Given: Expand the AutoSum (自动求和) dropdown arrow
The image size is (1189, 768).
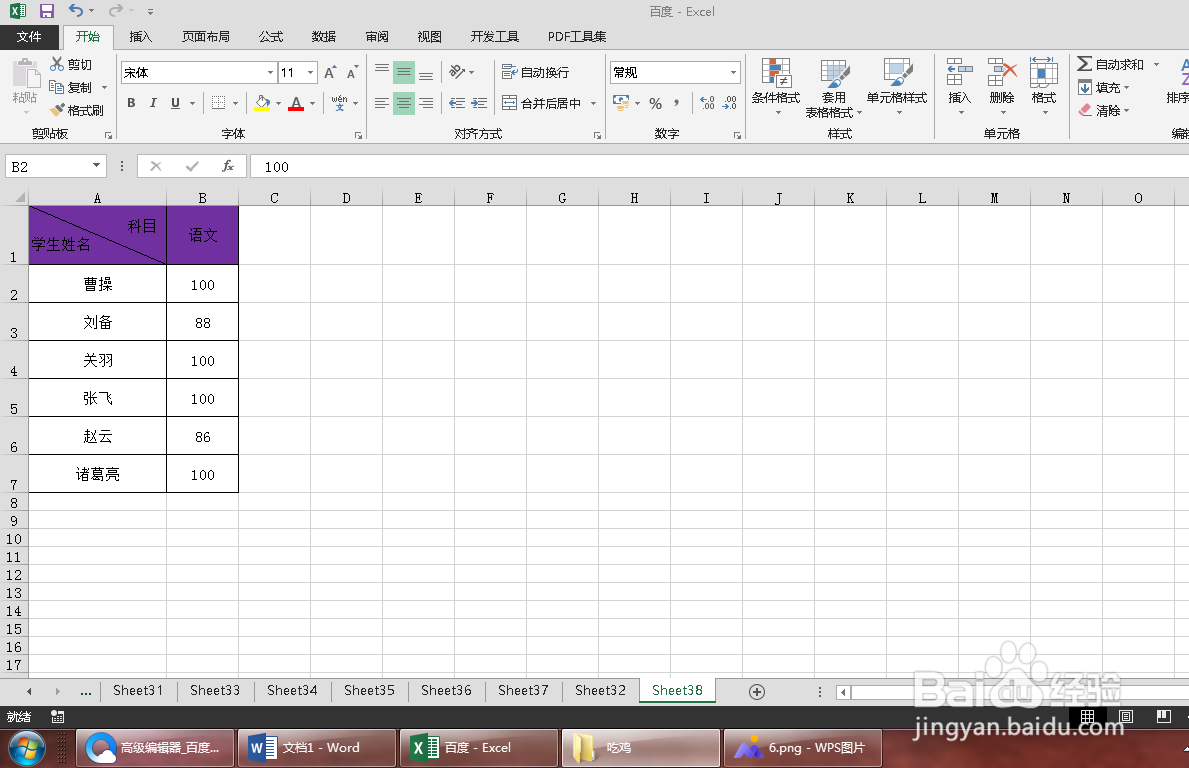Looking at the screenshot, I should [x=1156, y=64].
